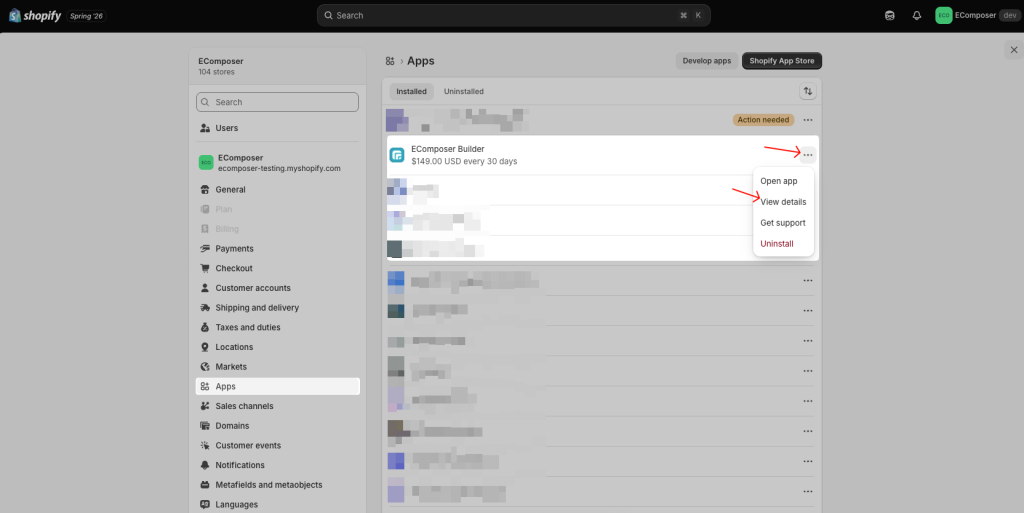Screen dimensions: 1024x513
Task: Click the Spring '26 edition badge
Action: point(86,16)
